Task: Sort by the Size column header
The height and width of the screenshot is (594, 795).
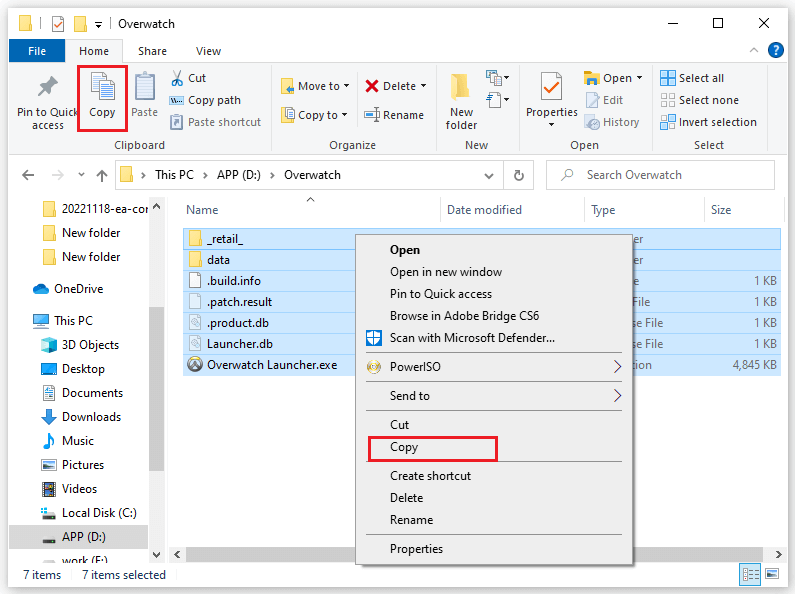Action: tap(720, 210)
